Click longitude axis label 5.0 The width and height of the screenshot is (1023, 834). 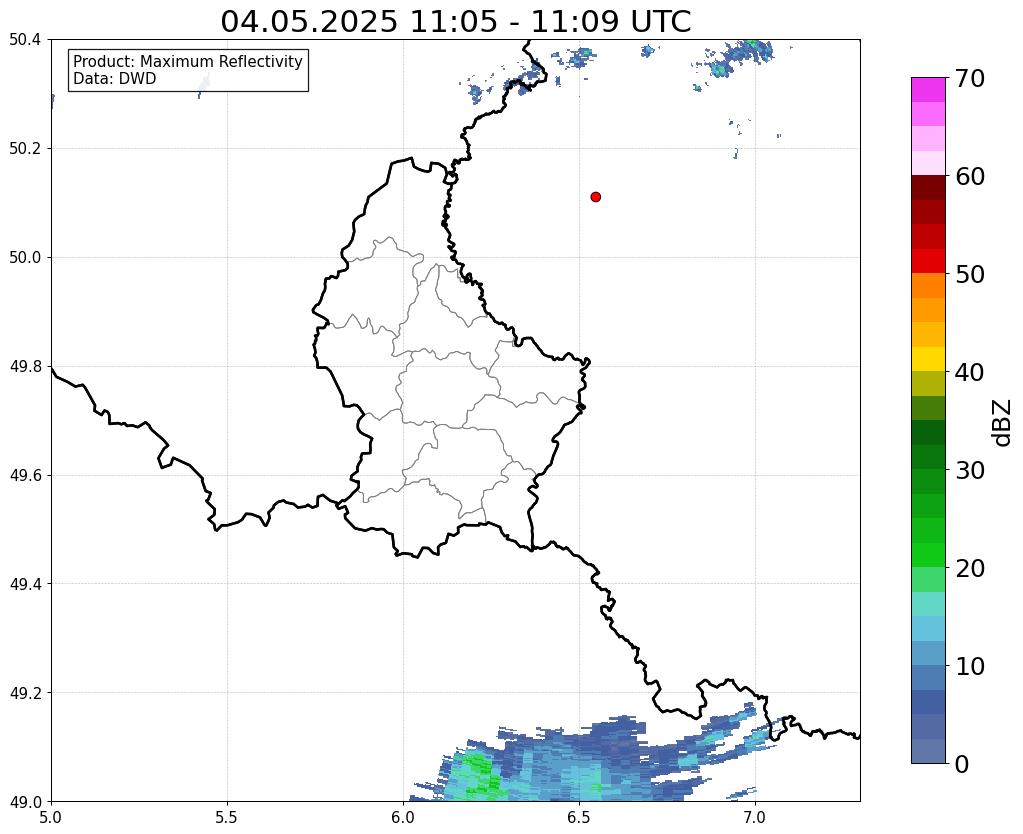tap(51, 817)
